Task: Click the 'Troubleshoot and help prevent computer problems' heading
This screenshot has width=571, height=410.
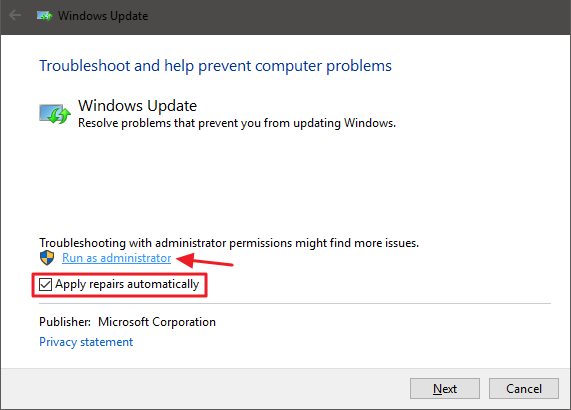Action: tap(215, 66)
